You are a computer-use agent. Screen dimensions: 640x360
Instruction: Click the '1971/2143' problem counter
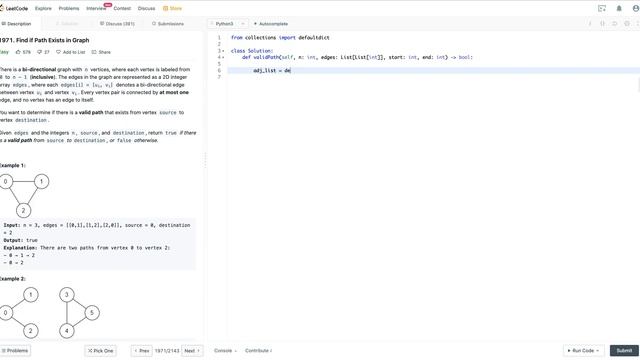coord(167,351)
